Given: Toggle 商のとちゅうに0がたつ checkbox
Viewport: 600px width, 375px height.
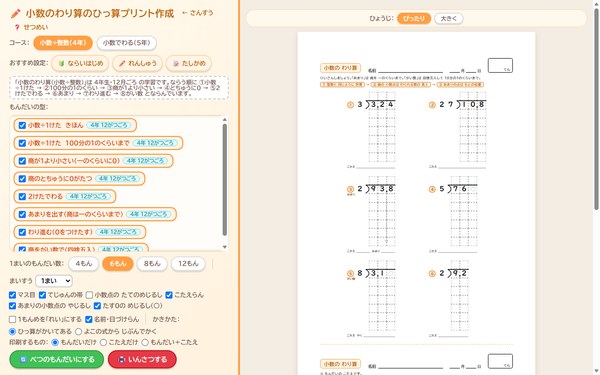Looking at the screenshot, I should pos(22,179).
